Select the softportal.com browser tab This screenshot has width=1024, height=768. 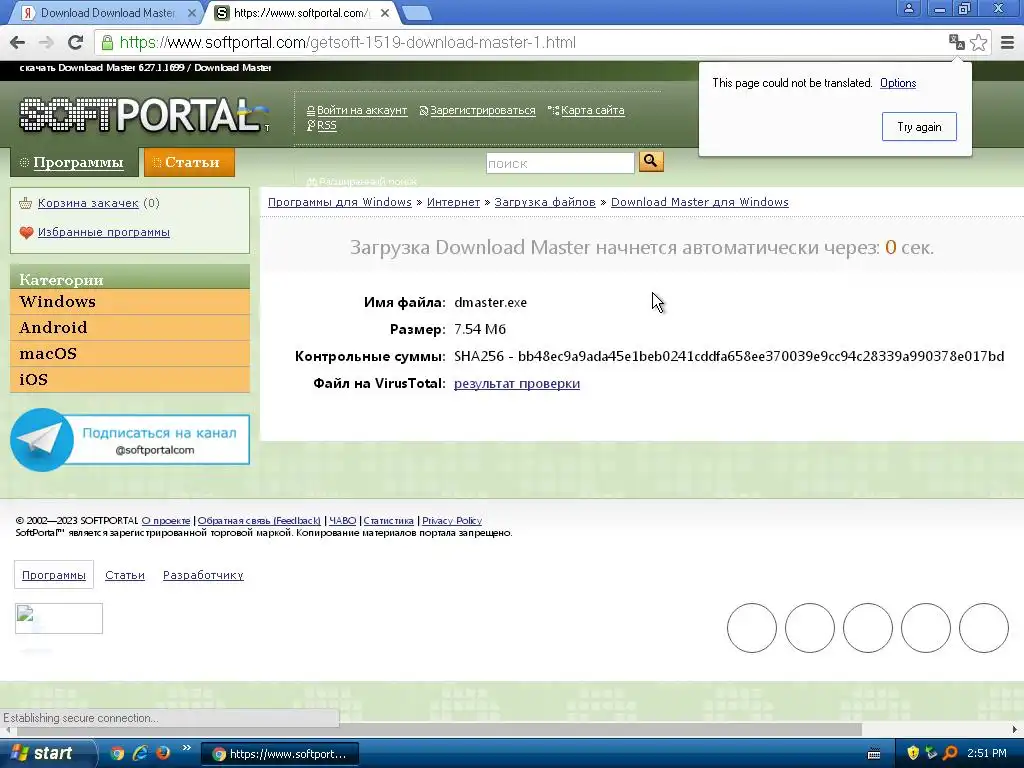click(x=302, y=13)
